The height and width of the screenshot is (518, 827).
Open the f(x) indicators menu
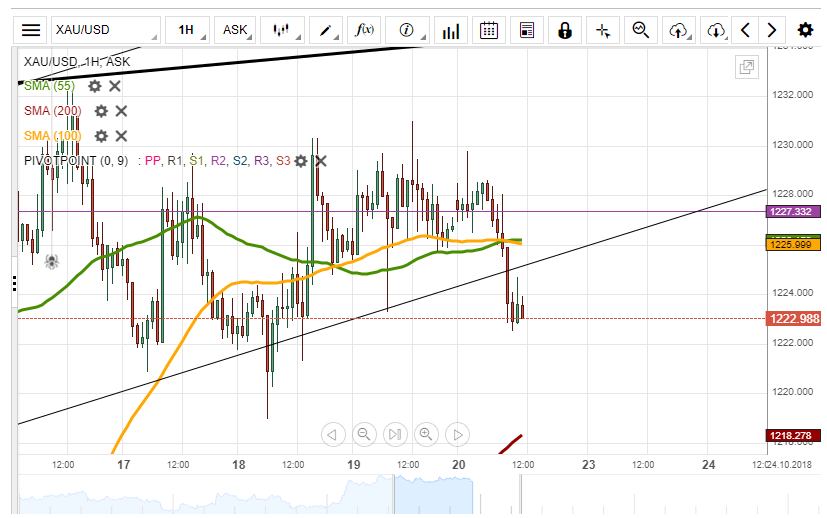364,30
